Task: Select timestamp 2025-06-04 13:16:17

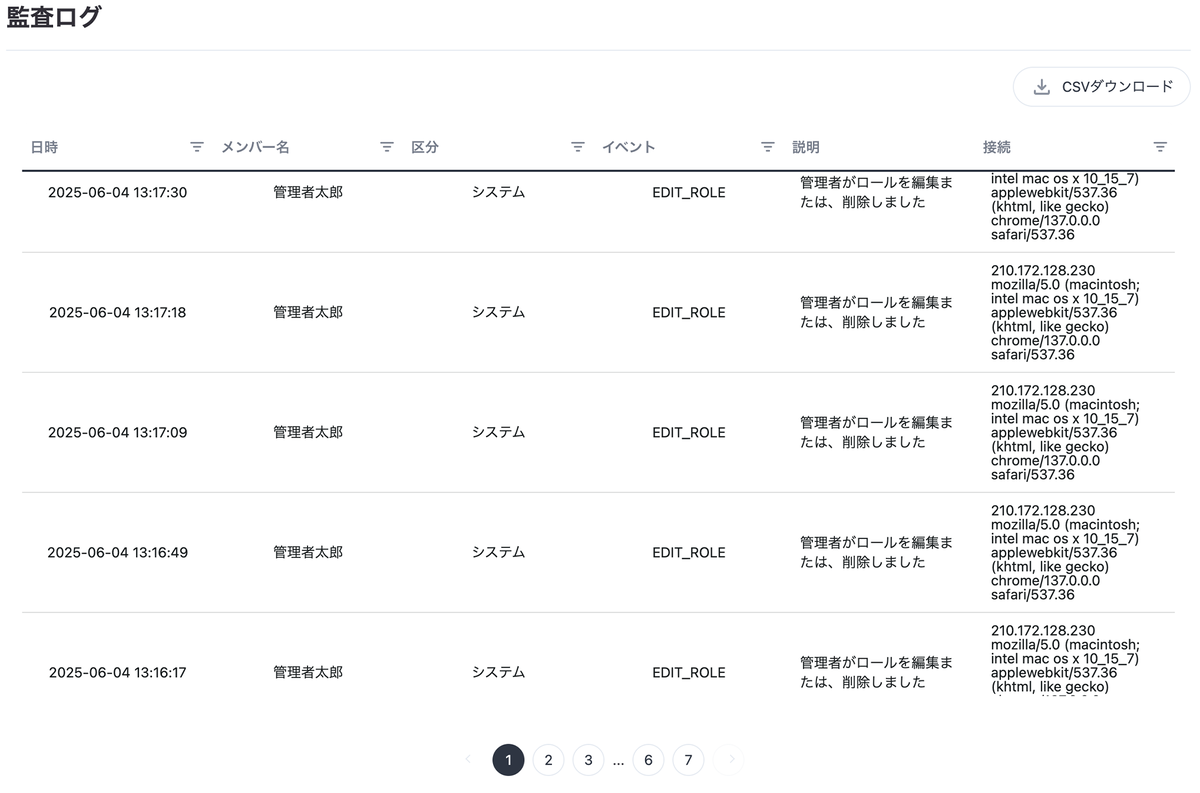Action: click(117, 672)
